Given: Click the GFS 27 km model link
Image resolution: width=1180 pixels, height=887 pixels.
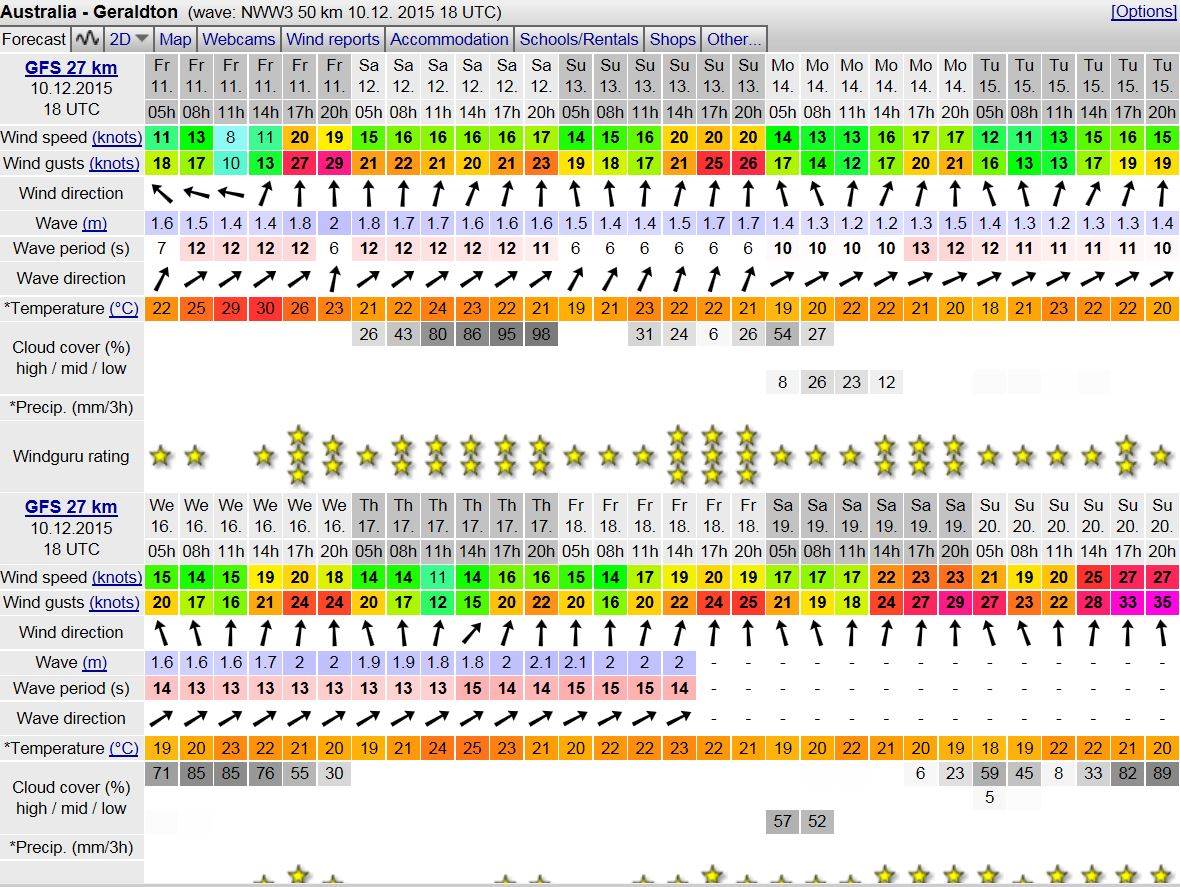Looking at the screenshot, I should (70, 68).
